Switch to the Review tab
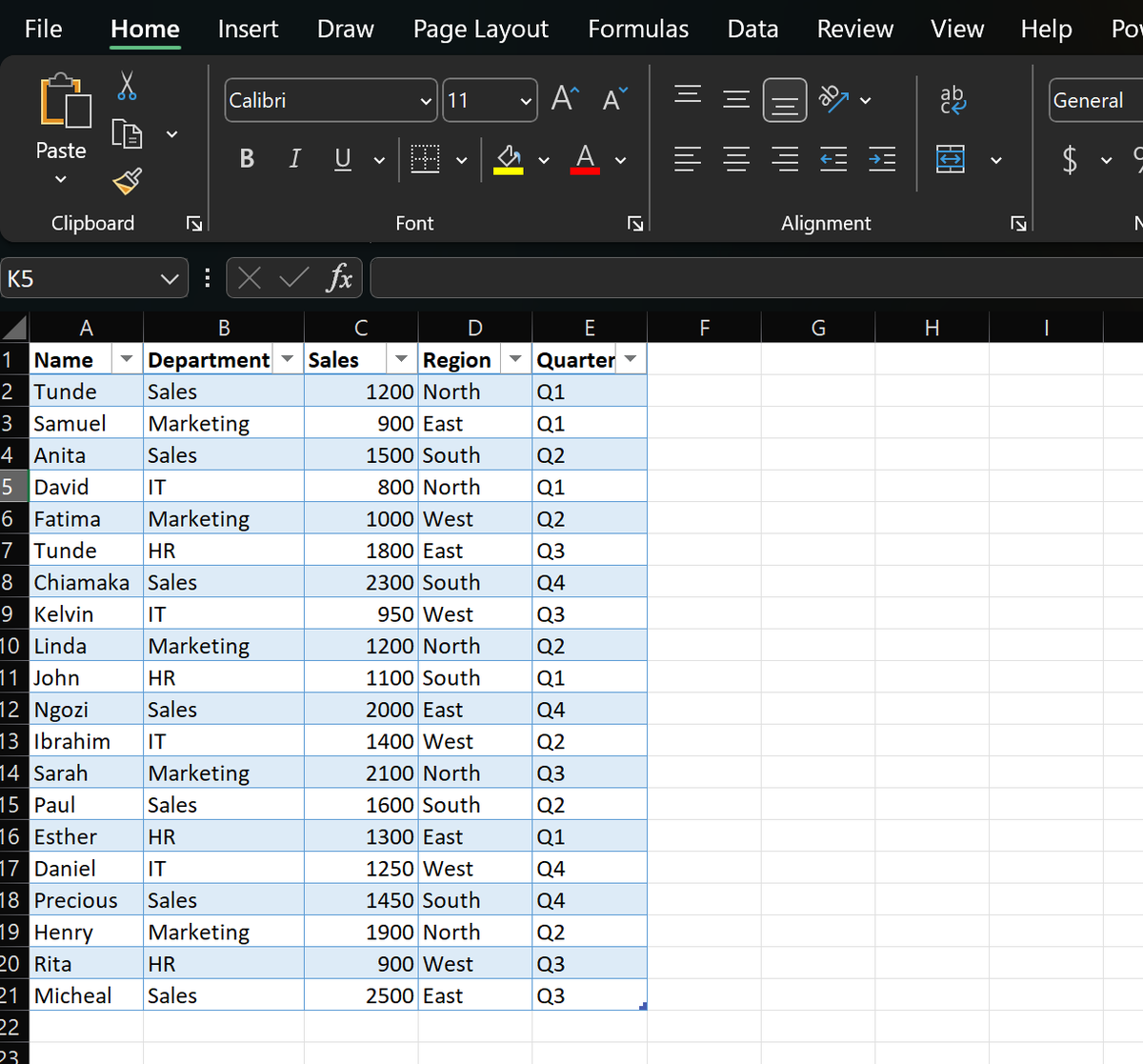1143x1064 pixels. pos(854,30)
